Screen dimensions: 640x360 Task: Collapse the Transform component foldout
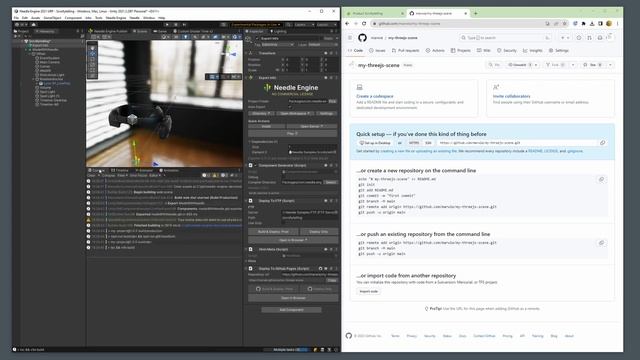click(x=247, y=53)
